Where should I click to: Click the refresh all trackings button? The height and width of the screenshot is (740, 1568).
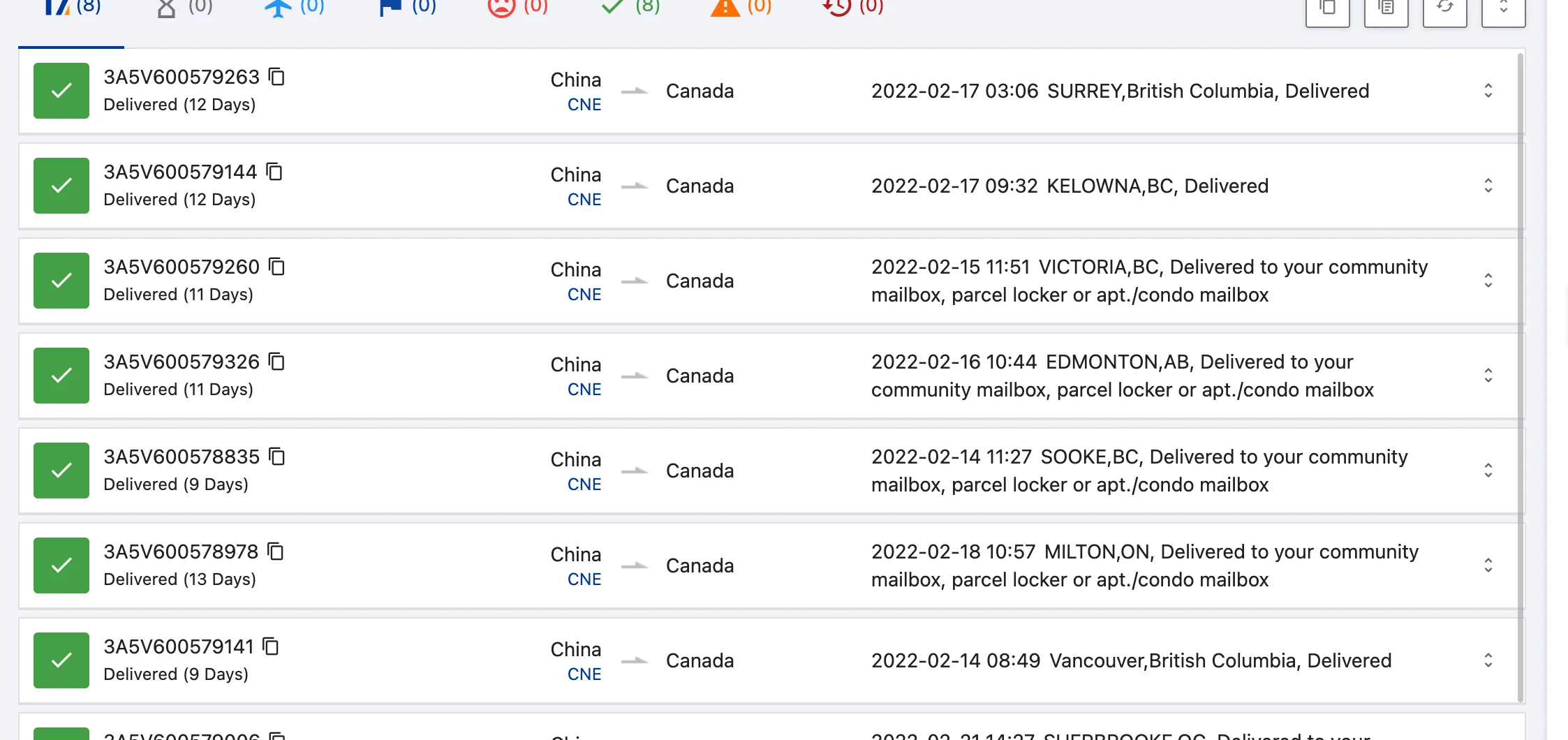tap(1444, 10)
